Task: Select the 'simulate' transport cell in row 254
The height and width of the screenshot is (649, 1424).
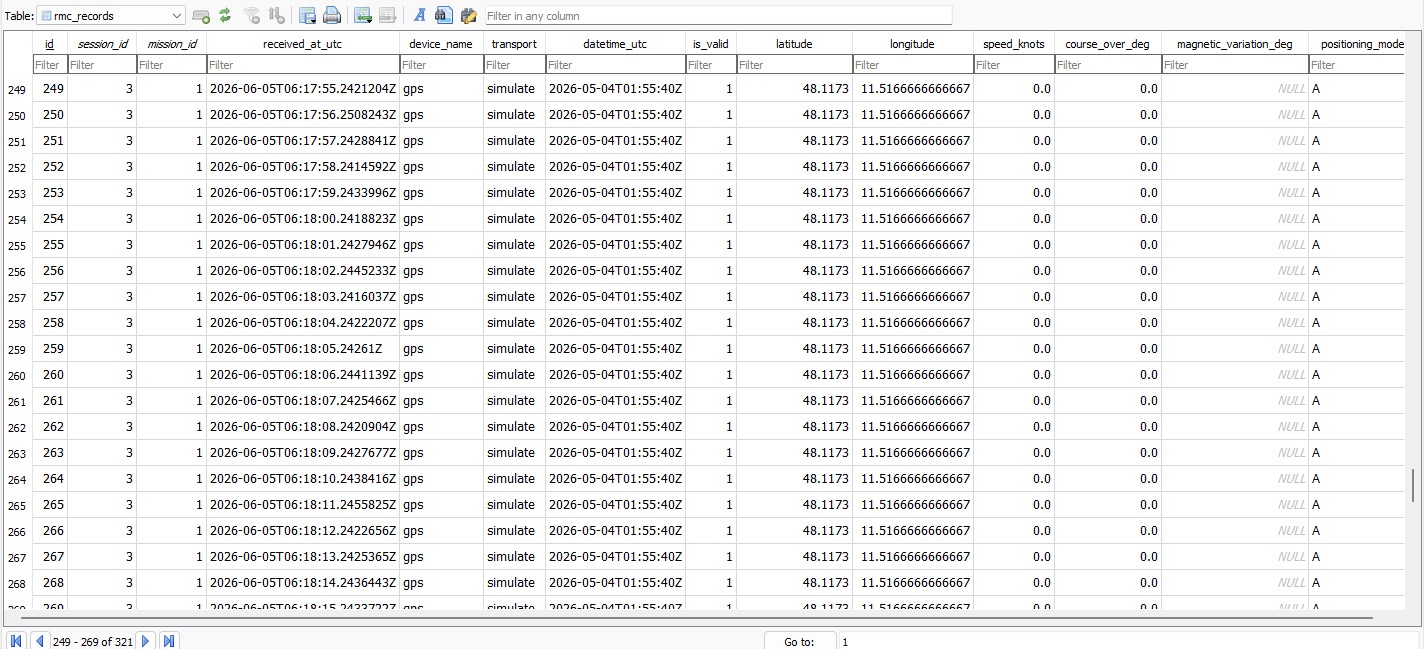Action: [x=515, y=219]
